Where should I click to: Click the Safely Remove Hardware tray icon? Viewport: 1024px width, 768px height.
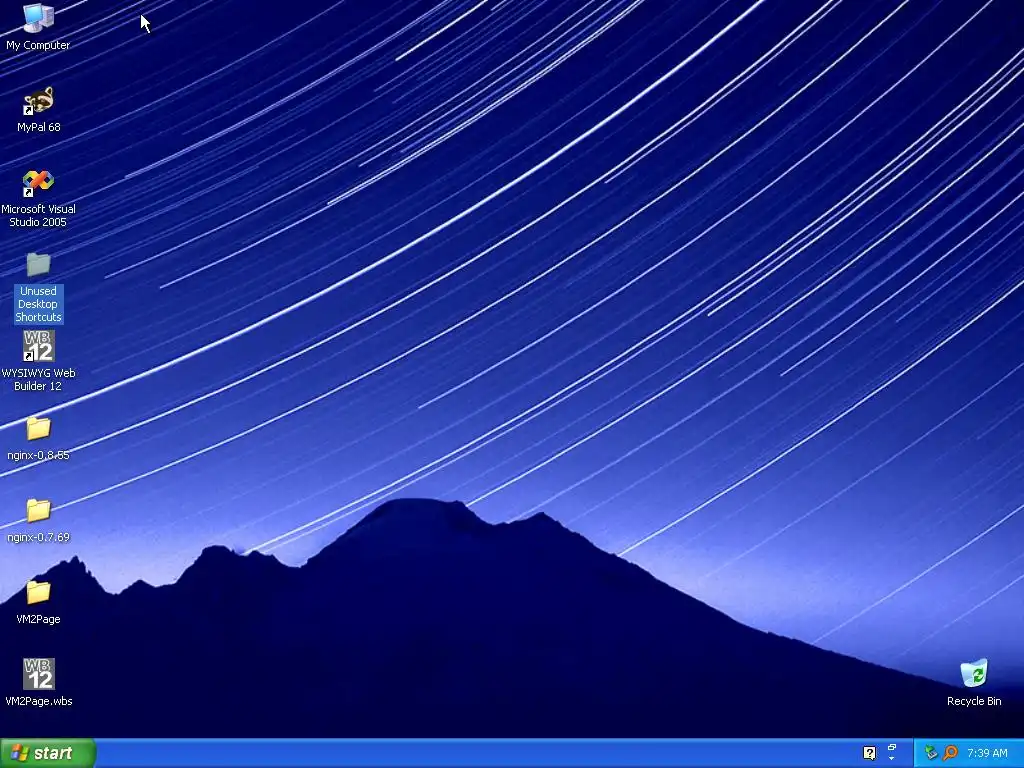(931, 753)
